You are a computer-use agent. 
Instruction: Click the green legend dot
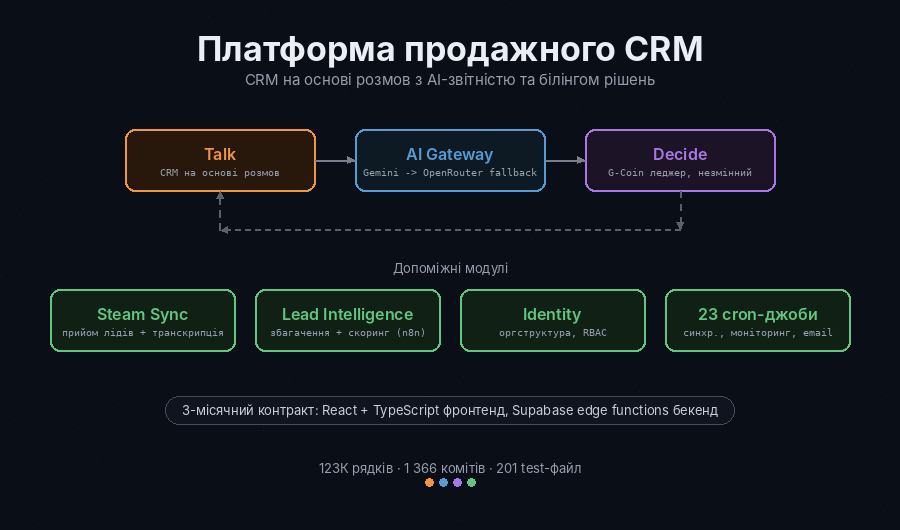(471, 482)
